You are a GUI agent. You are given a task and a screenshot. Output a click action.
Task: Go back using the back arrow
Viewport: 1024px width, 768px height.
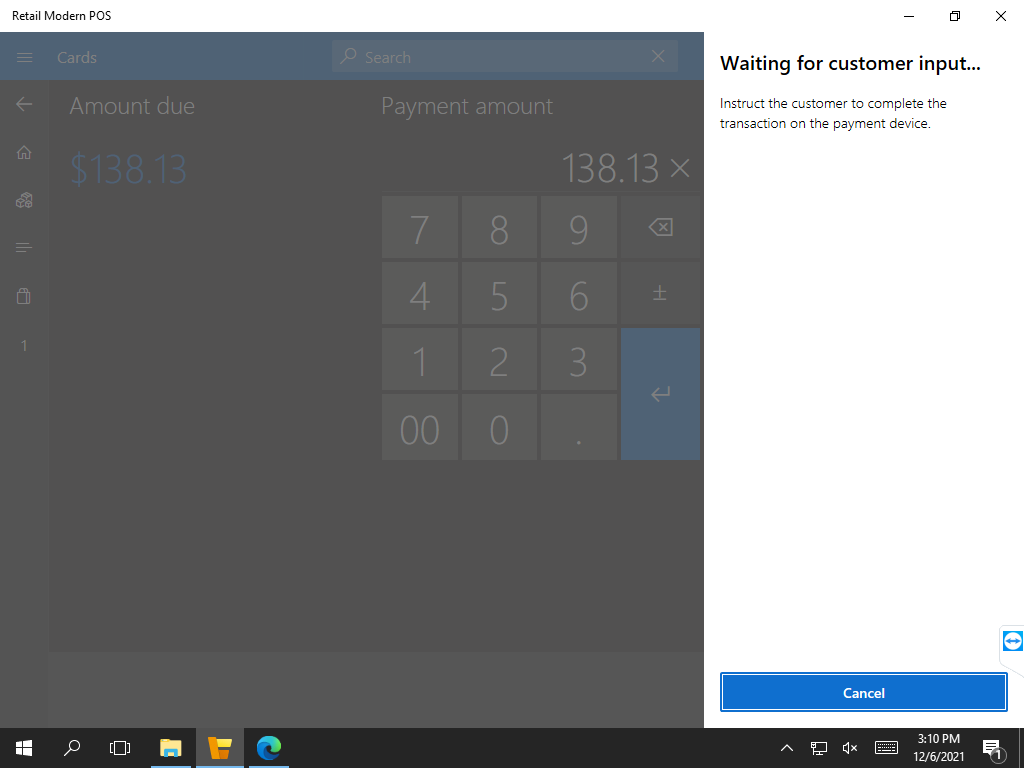coord(25,104)
